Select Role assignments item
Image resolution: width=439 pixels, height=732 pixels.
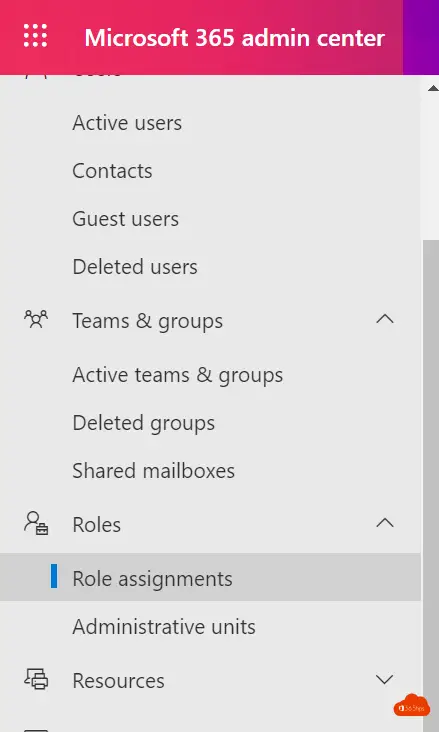point(210,577)
